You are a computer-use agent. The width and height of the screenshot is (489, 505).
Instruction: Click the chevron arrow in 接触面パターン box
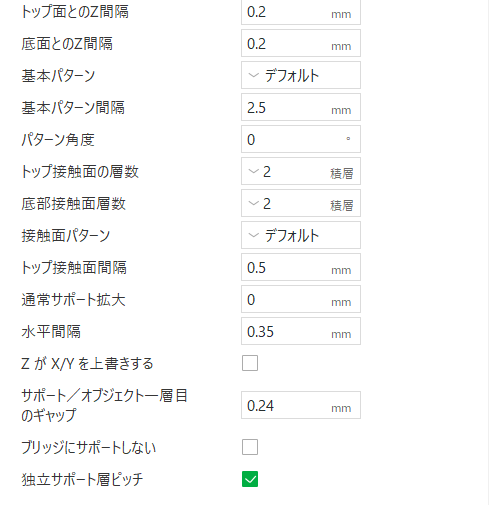[254, 235]
